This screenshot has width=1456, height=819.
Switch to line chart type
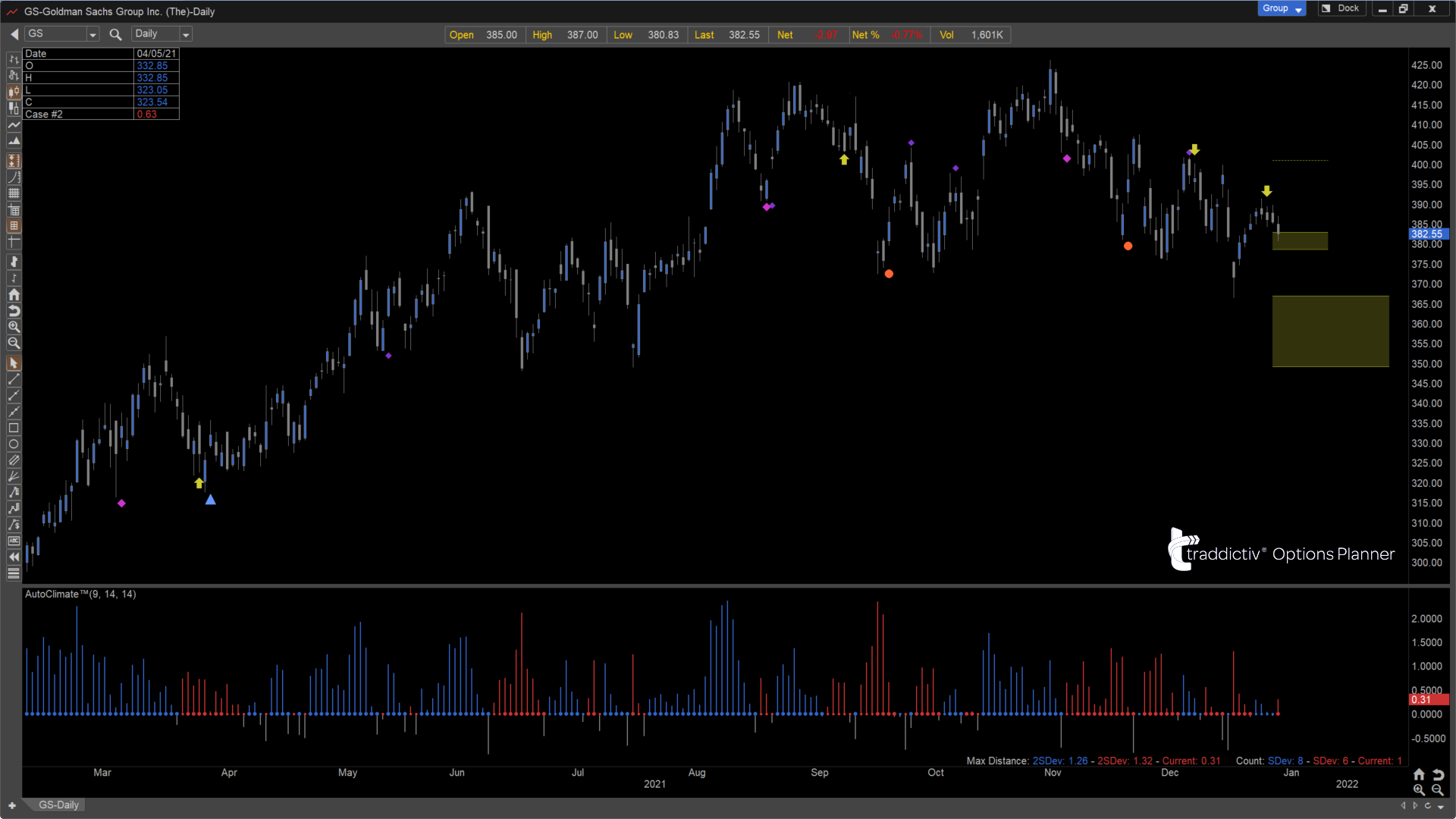pyautogui.click(x=14, y=124)
